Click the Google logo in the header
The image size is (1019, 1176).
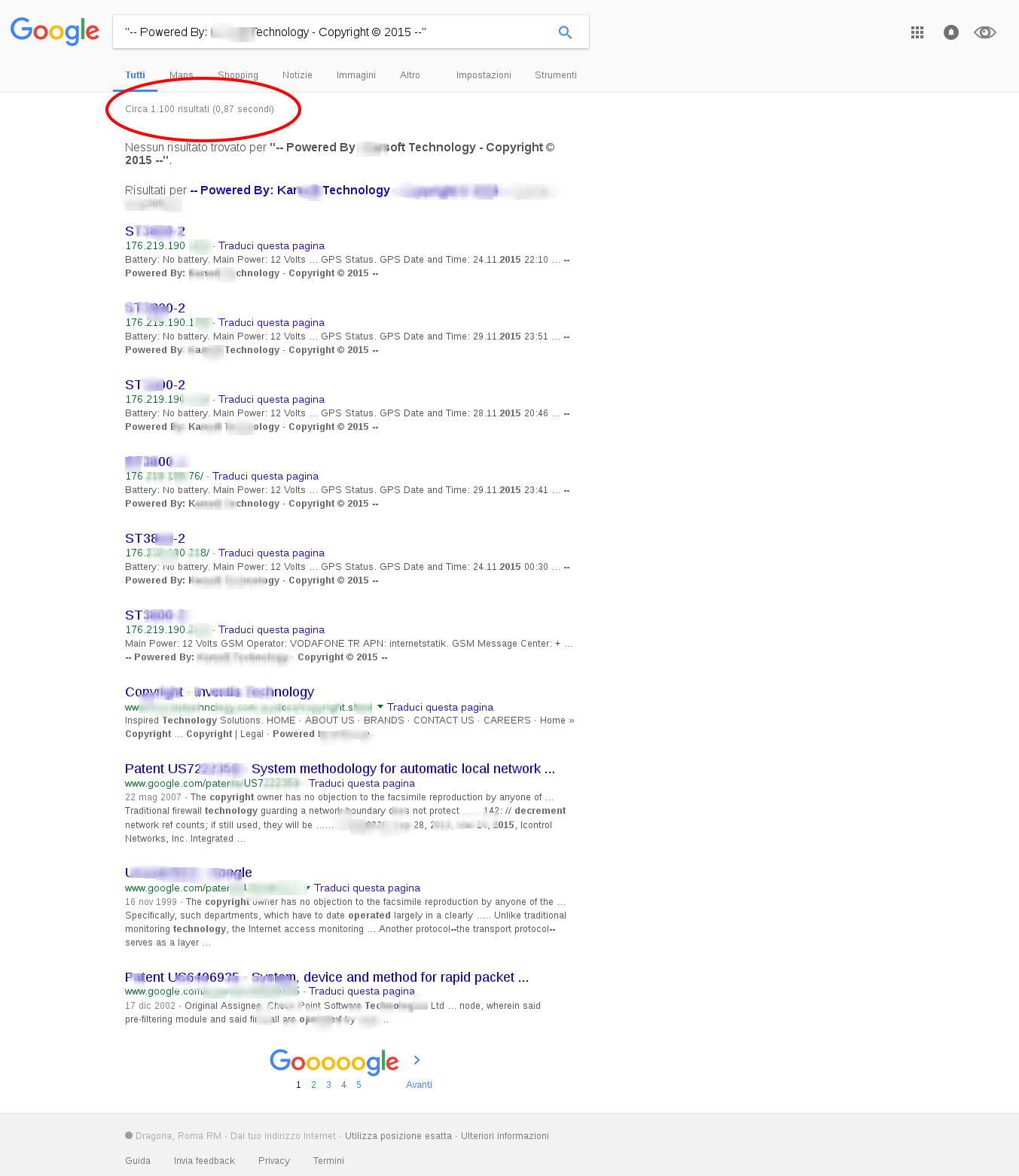[55, 32]
